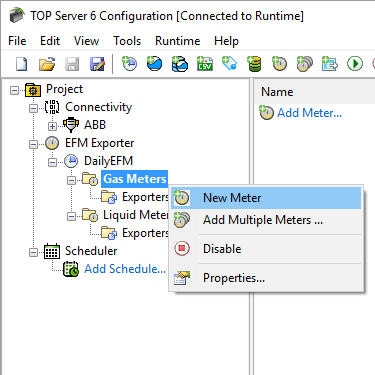The width and height of the screenshot is (375, 375).
Task: Open the Help menu
Action: (x=226, y=41)
